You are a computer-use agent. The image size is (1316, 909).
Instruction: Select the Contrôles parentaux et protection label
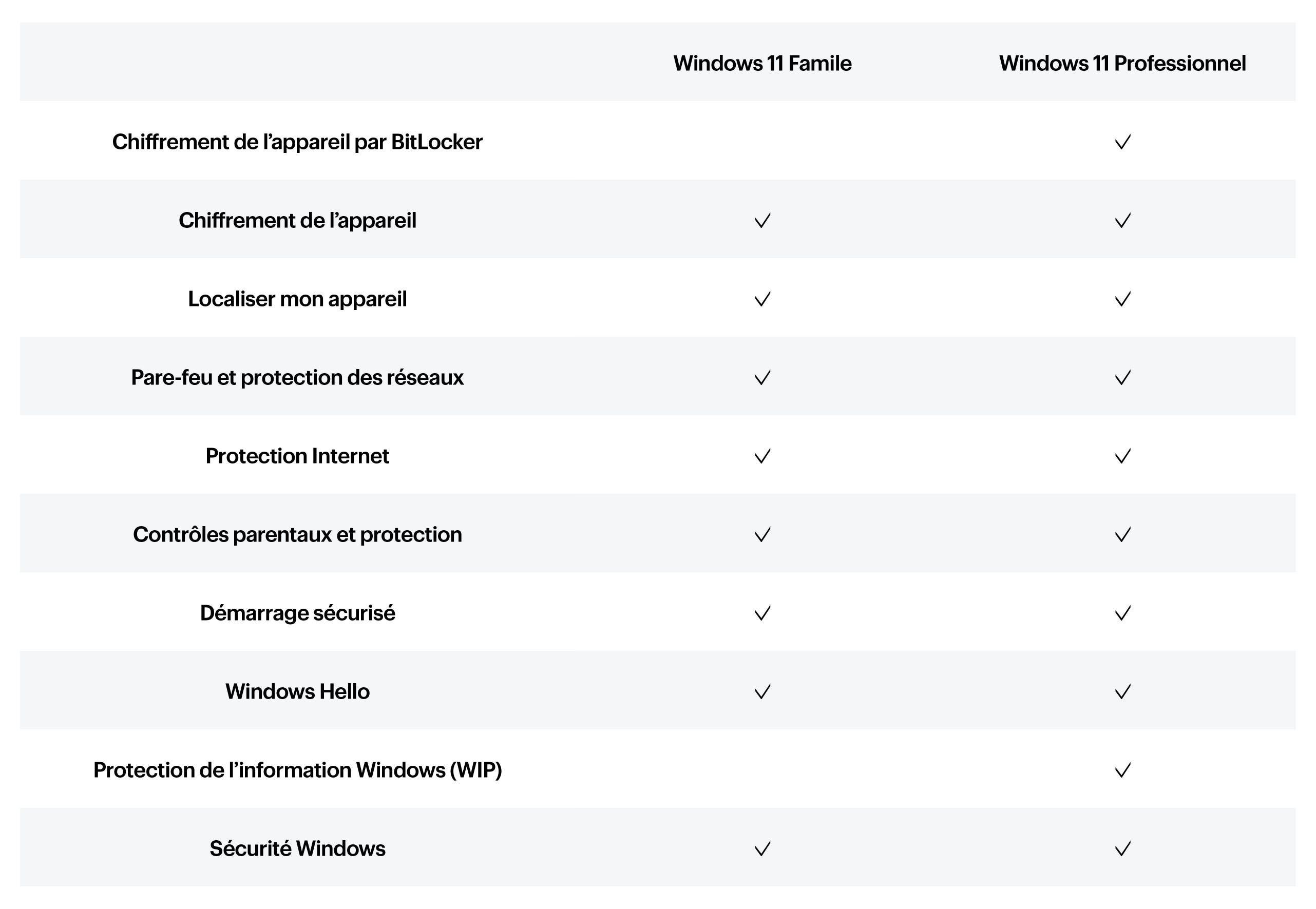(297, 535)
